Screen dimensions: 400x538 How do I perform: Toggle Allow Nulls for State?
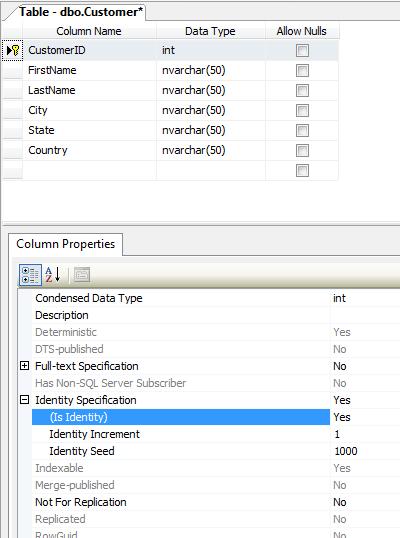click(302, 130)
